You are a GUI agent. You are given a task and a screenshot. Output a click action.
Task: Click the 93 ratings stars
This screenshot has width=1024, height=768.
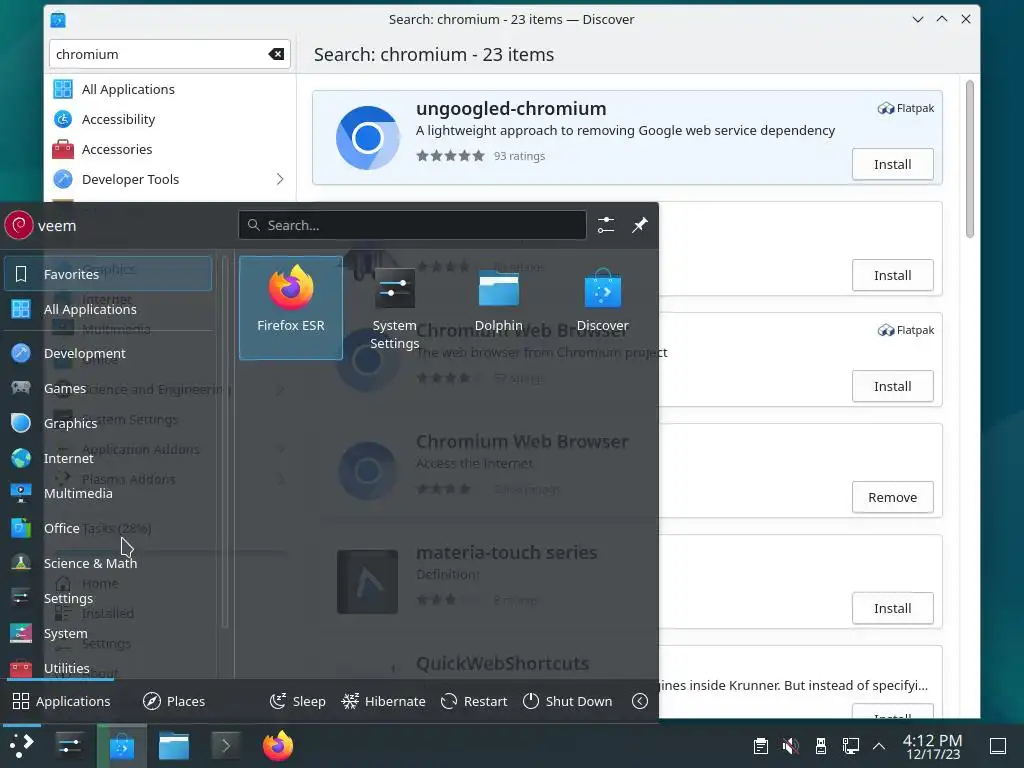coord(450,156)
